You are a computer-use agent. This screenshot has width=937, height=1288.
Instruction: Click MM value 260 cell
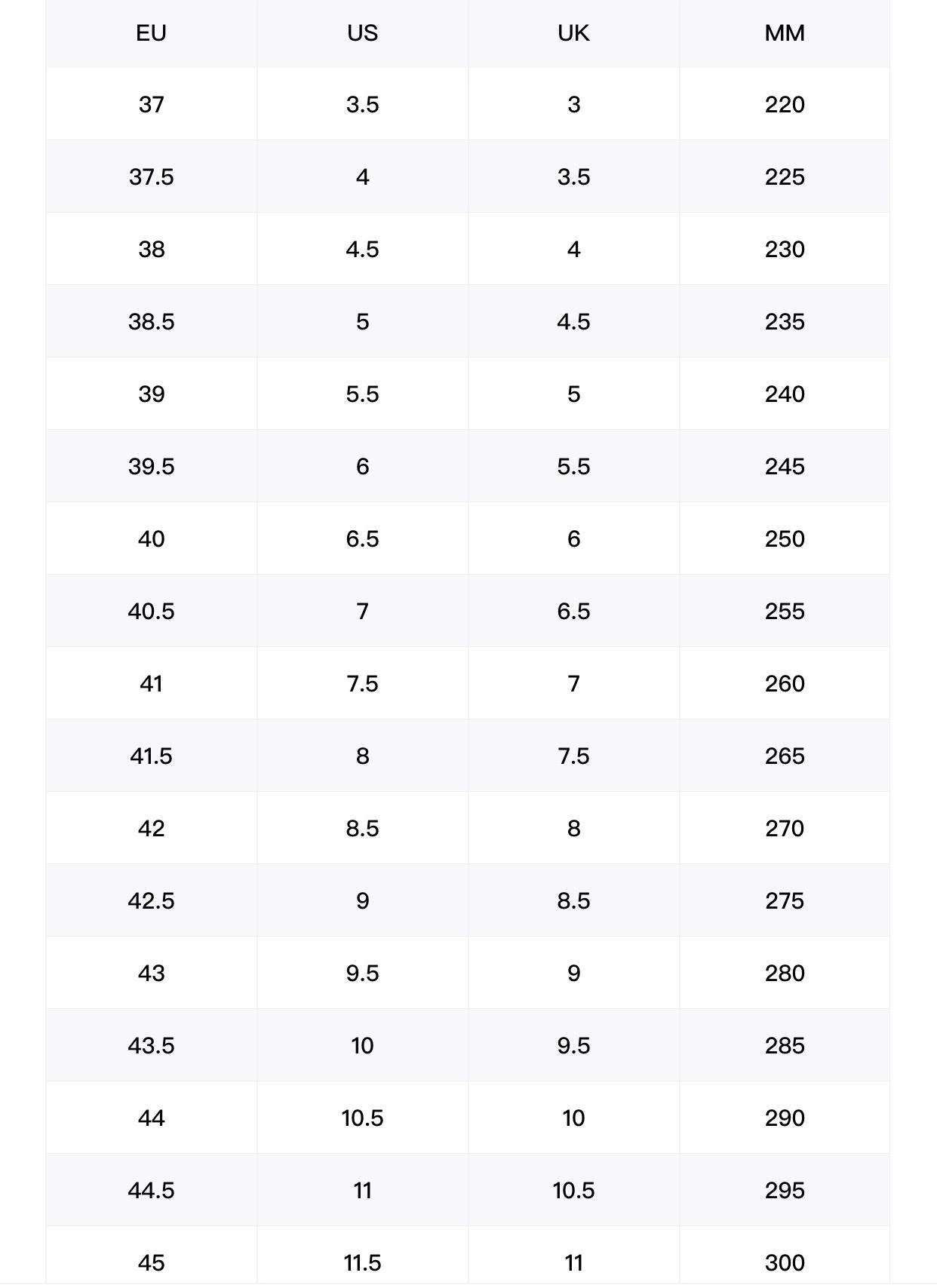(785, 683)
